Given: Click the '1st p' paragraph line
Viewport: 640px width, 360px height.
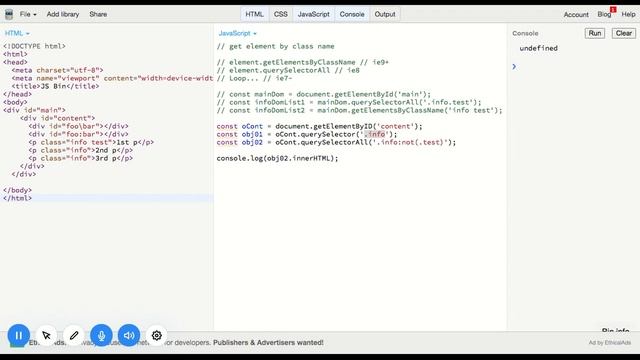Looking at the screenshot, I should 91,142.
